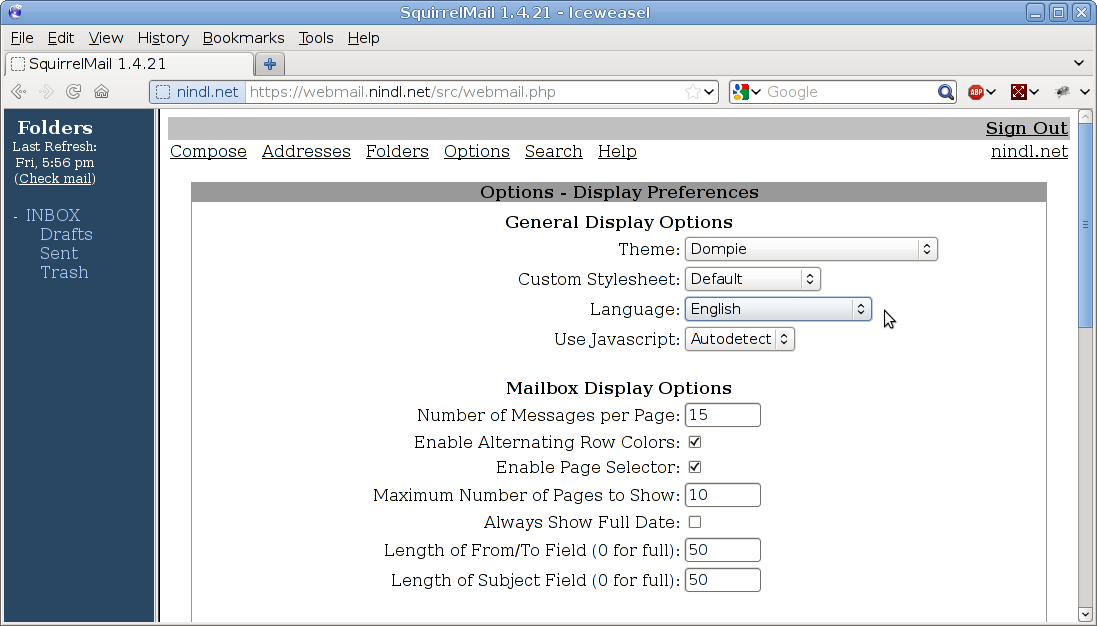Image resolution: width=1097 pixels, height=626 pixels.
Task: Open the Use Javascript Autodetect dropdown
Action: [739, 339]
